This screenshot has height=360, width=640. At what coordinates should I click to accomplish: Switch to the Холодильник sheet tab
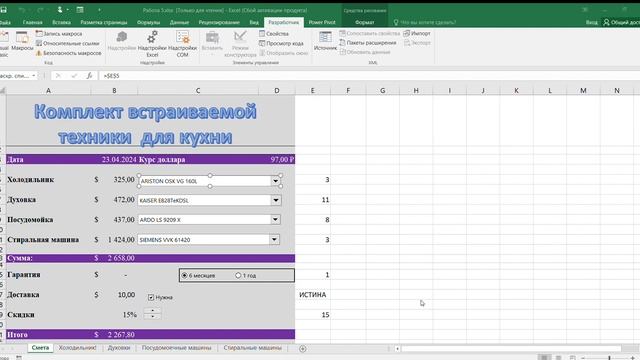(x=77, y=348)
